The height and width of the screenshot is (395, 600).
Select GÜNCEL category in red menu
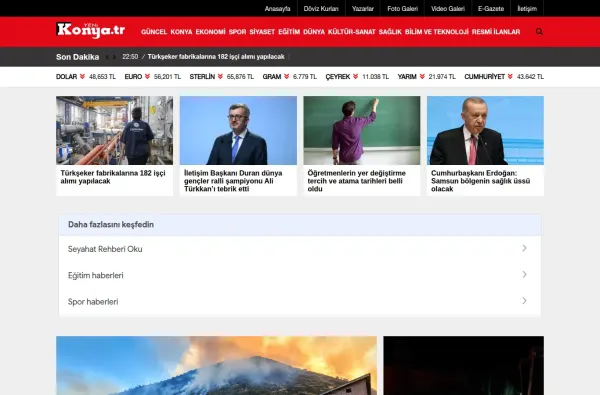154,32
